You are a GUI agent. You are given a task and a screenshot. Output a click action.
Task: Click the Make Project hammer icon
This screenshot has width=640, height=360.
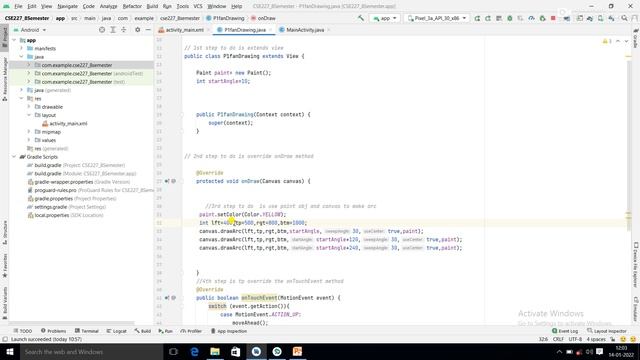tap(361, 18)
